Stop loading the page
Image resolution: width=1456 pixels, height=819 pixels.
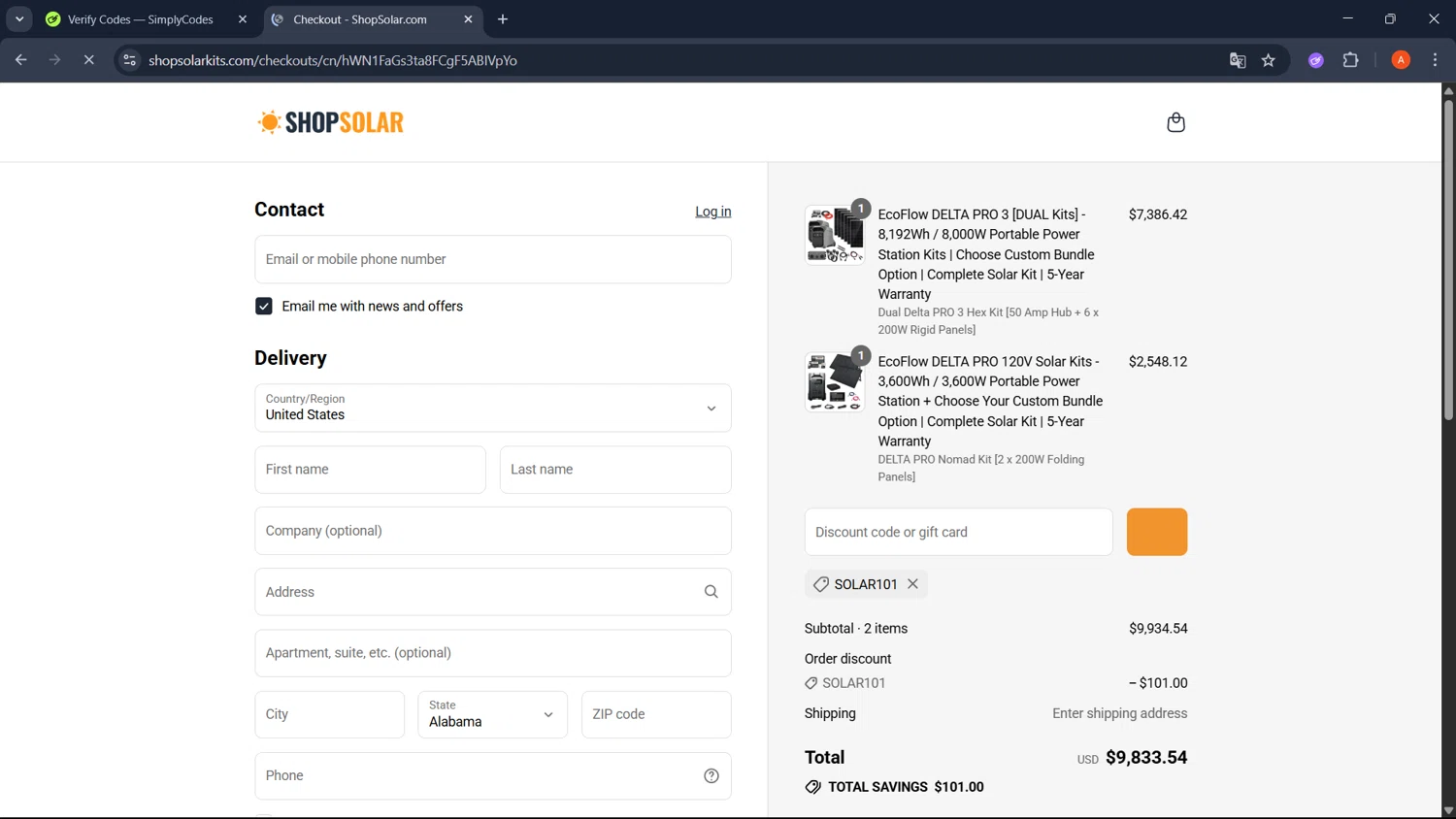88,60
